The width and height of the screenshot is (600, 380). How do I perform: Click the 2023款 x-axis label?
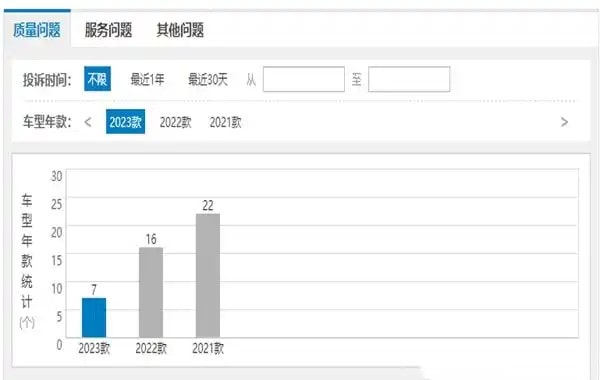pos(94,348)
